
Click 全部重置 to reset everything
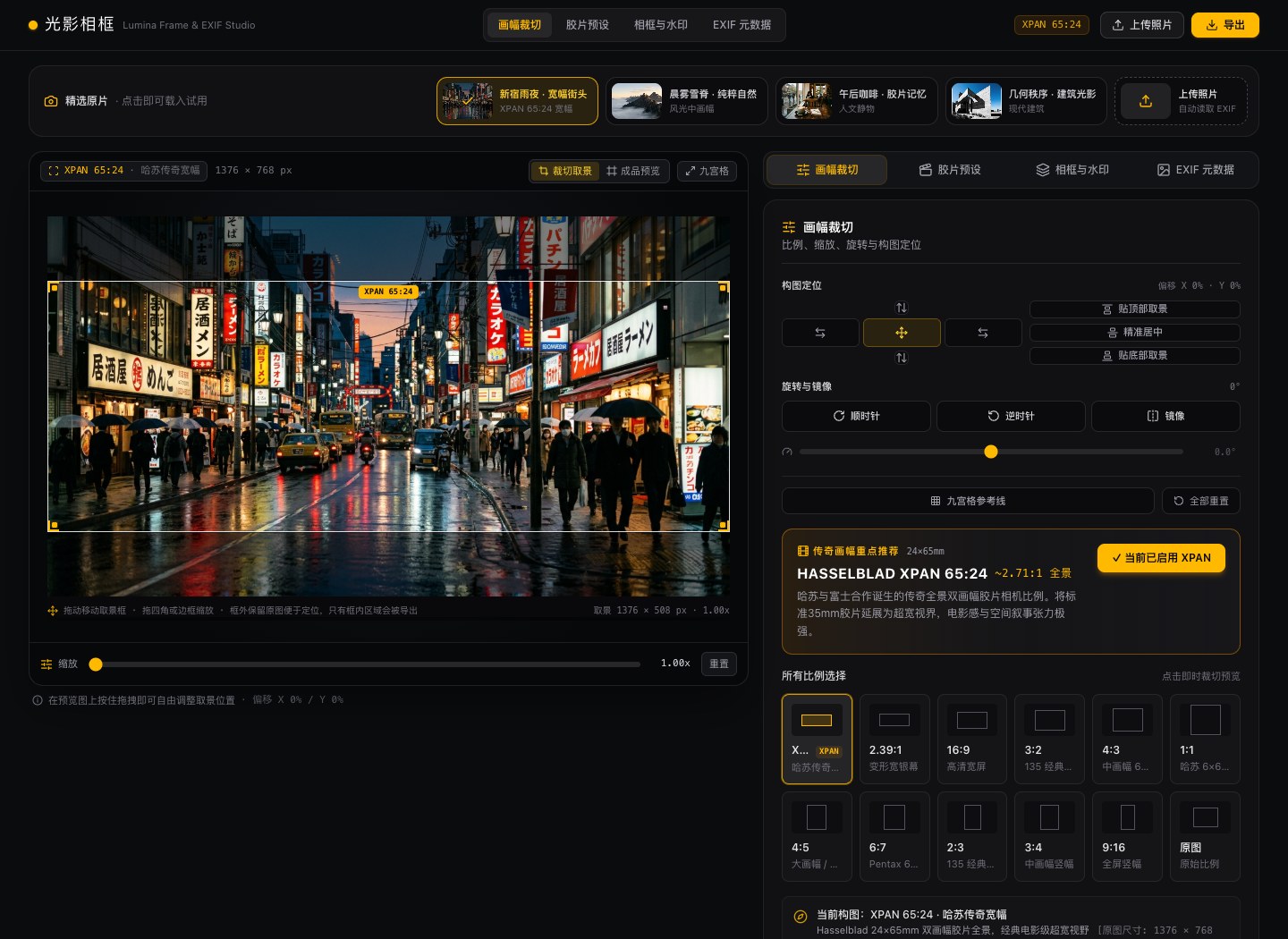point(1201,501)
